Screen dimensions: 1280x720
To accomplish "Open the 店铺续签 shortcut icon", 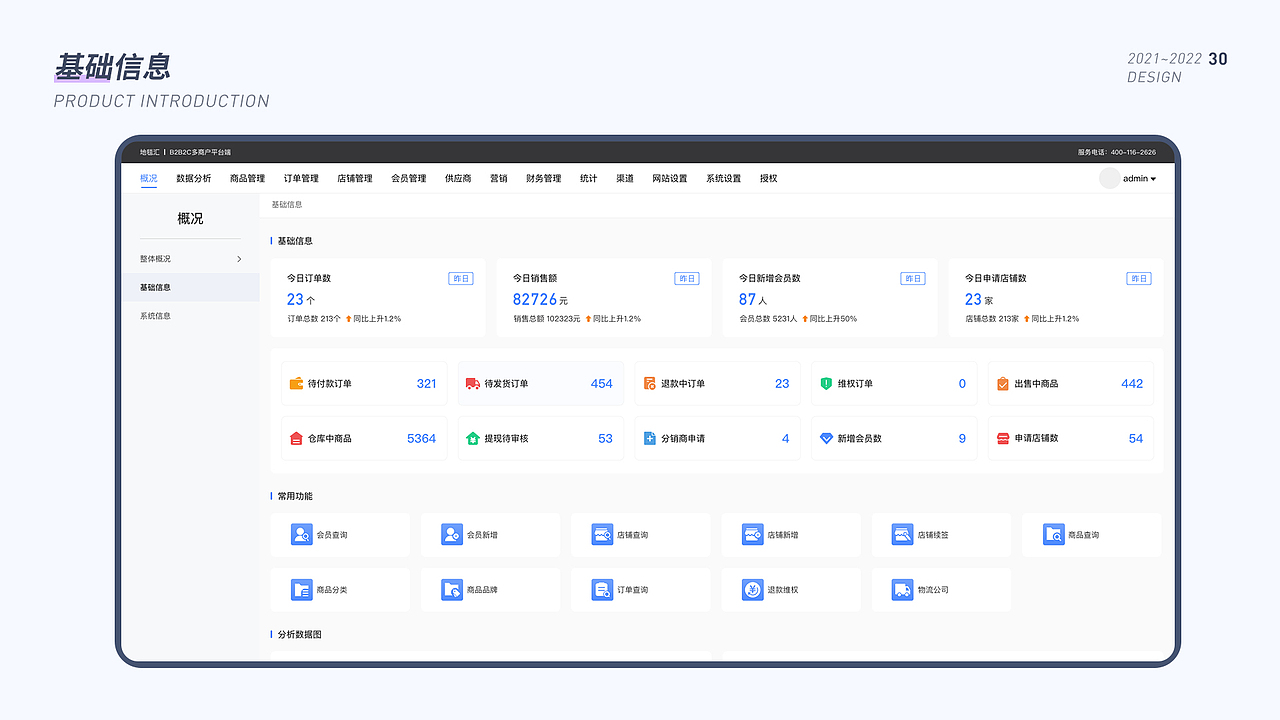I will [x=903, y=535].
